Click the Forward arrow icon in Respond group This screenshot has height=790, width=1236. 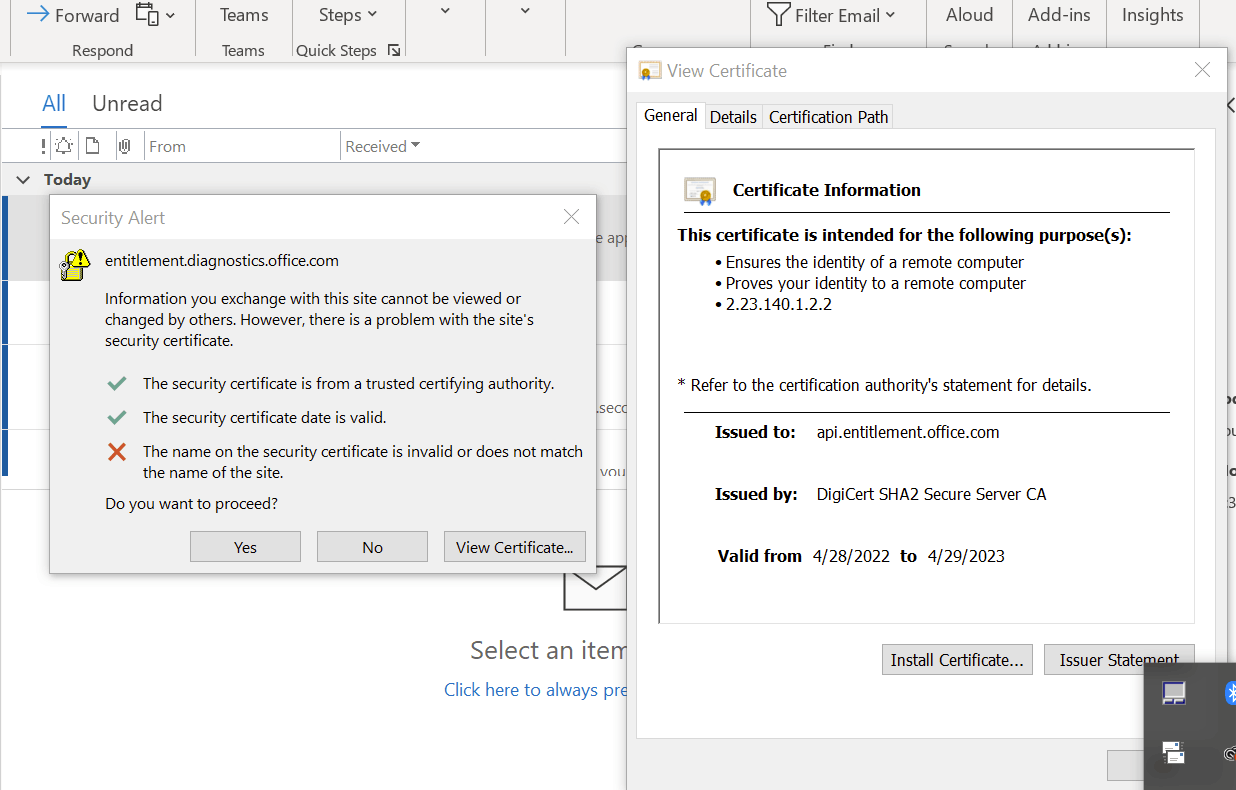tap(39, 14)
